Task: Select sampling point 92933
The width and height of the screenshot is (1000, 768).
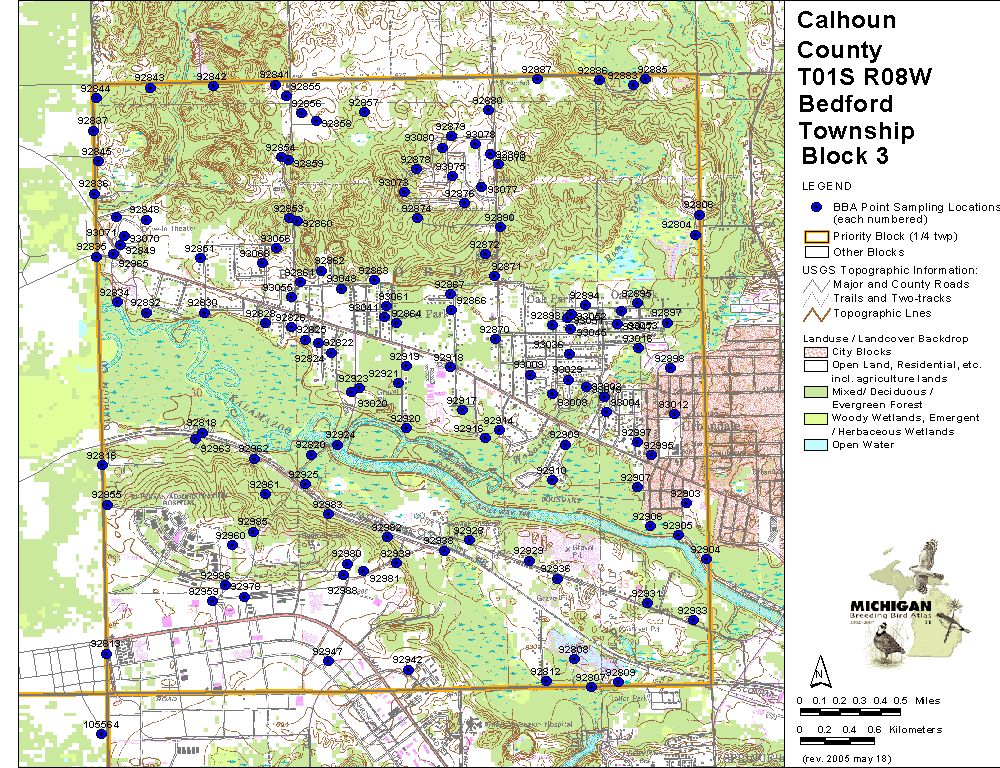Action: pyautogui.click(x=693, y=620)
